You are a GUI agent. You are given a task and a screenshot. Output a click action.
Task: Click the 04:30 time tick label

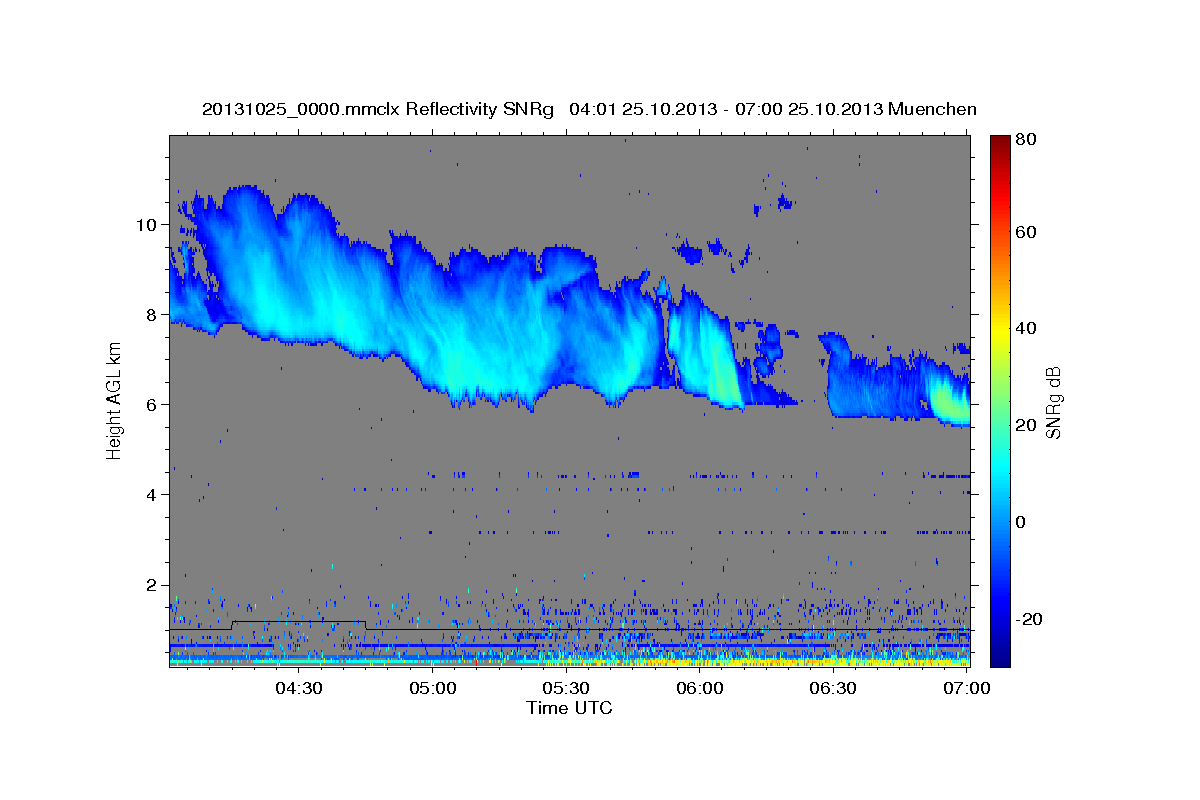(298, 688)
